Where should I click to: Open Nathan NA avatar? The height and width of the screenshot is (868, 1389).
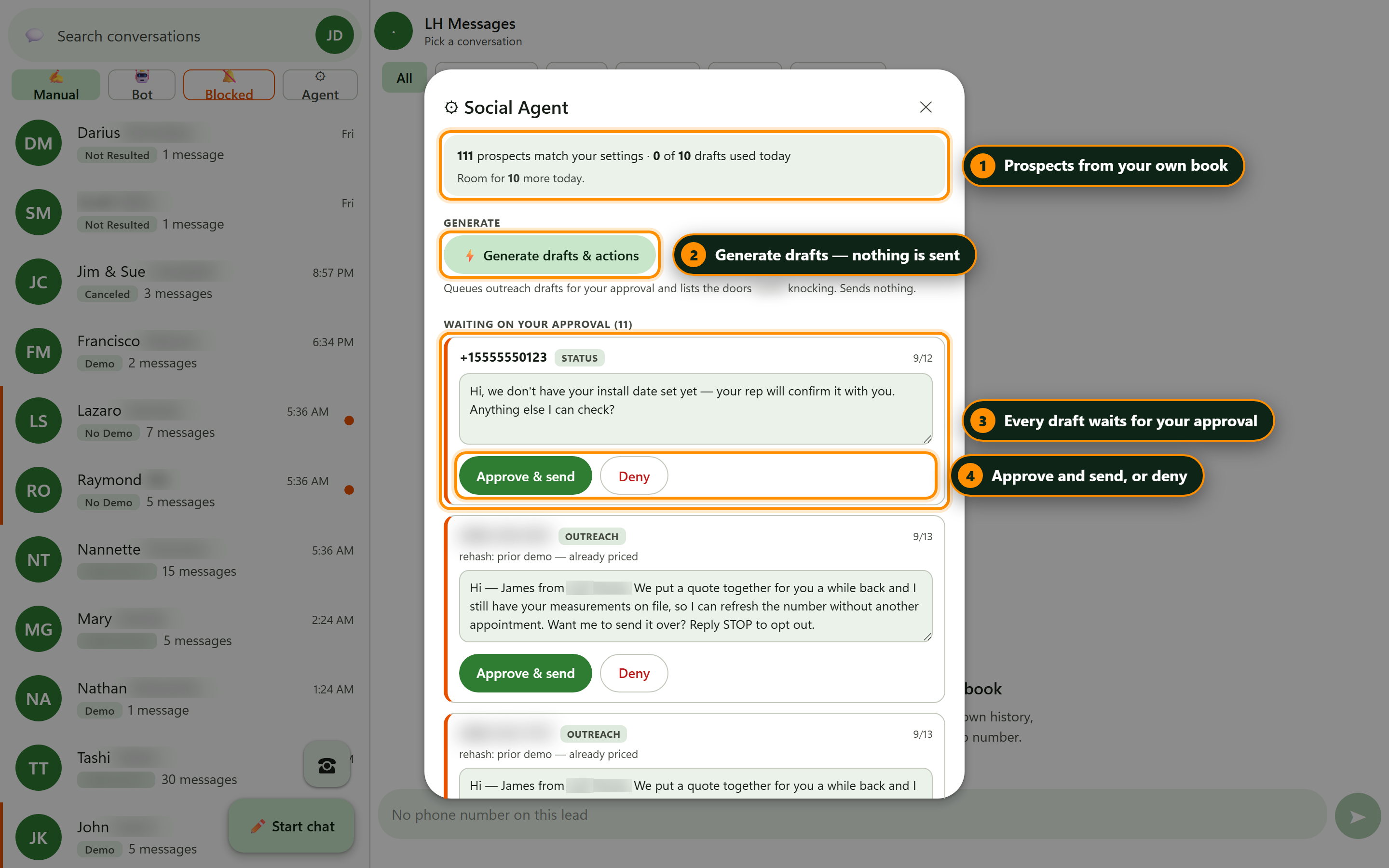pyautogui.click(x=39, y=699)
